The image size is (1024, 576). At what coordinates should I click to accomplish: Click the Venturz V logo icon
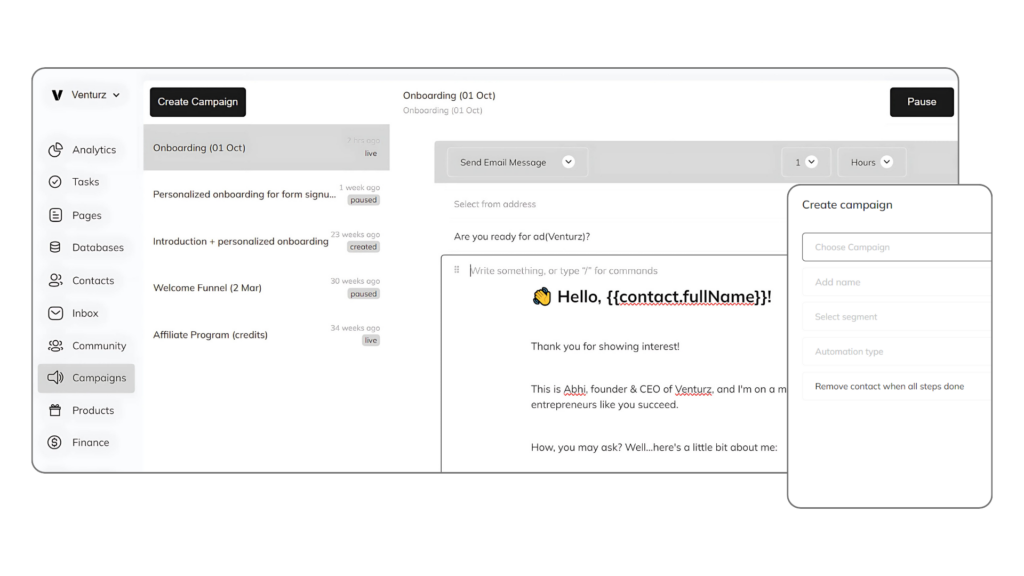(x=57, y=95)
